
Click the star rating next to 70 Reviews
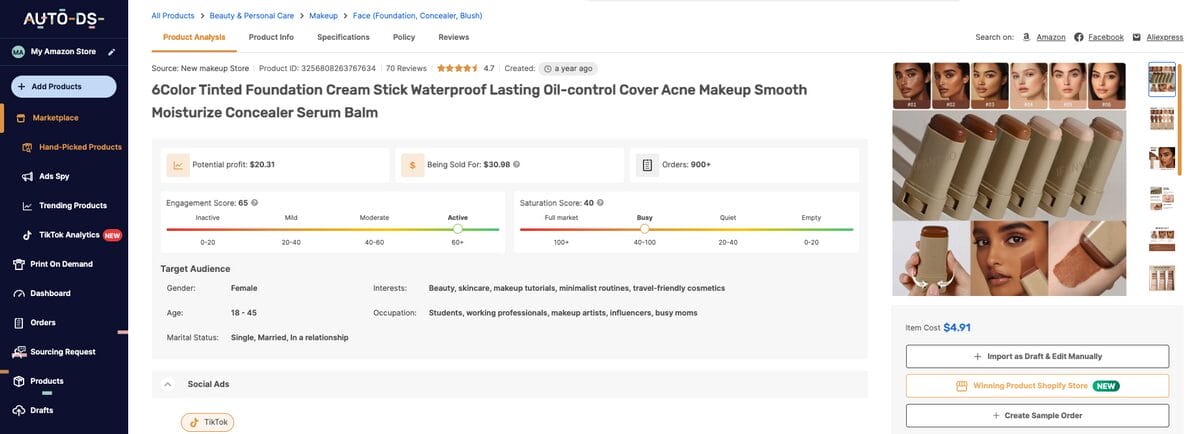tap(457, 68)
